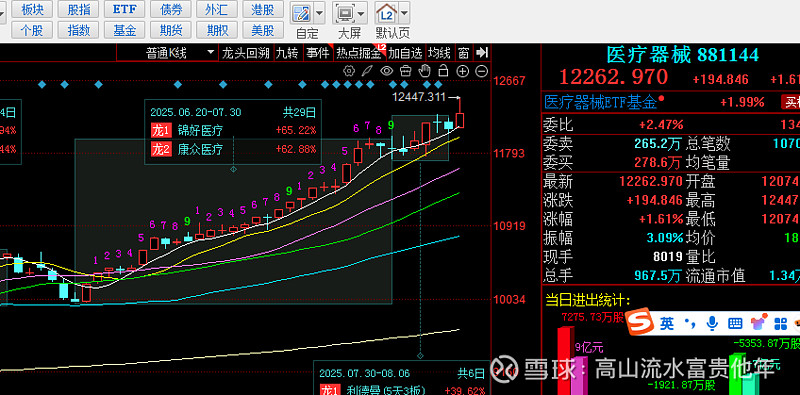Collapse side panel with arrow icon
The image size is (800, 395).
click(x=482, y=52)
